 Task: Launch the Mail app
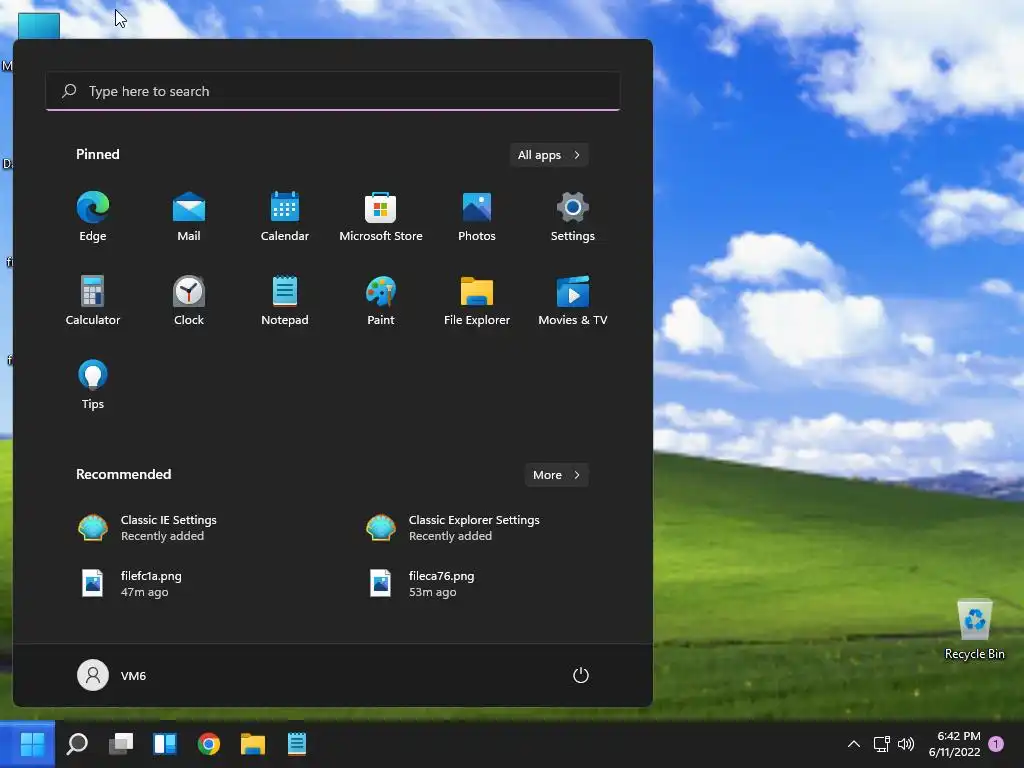tap(189, 217)
